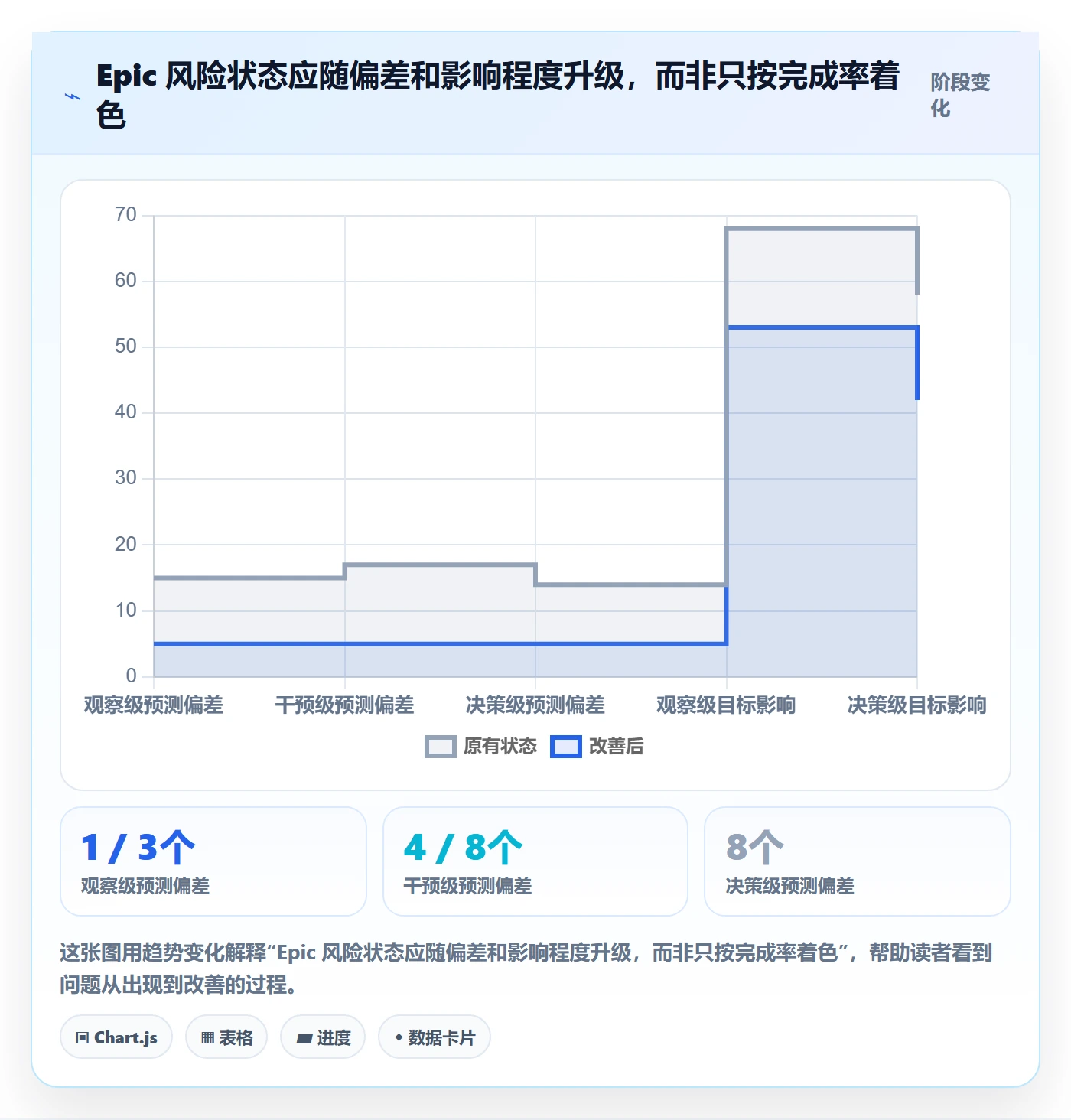This screenshot has height=1120, width=1071.
Task: Click the 观察级目标影响 axis label
Action: point(726,705)
